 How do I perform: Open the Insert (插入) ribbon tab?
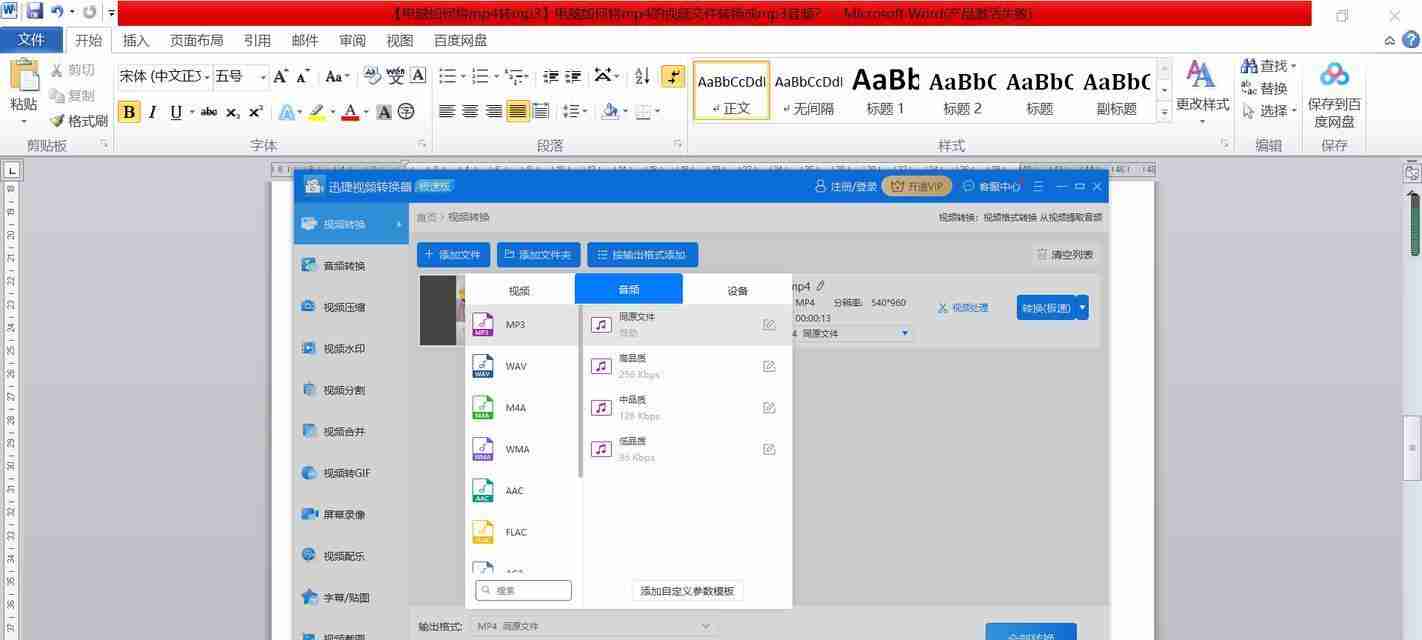point(136,40)
